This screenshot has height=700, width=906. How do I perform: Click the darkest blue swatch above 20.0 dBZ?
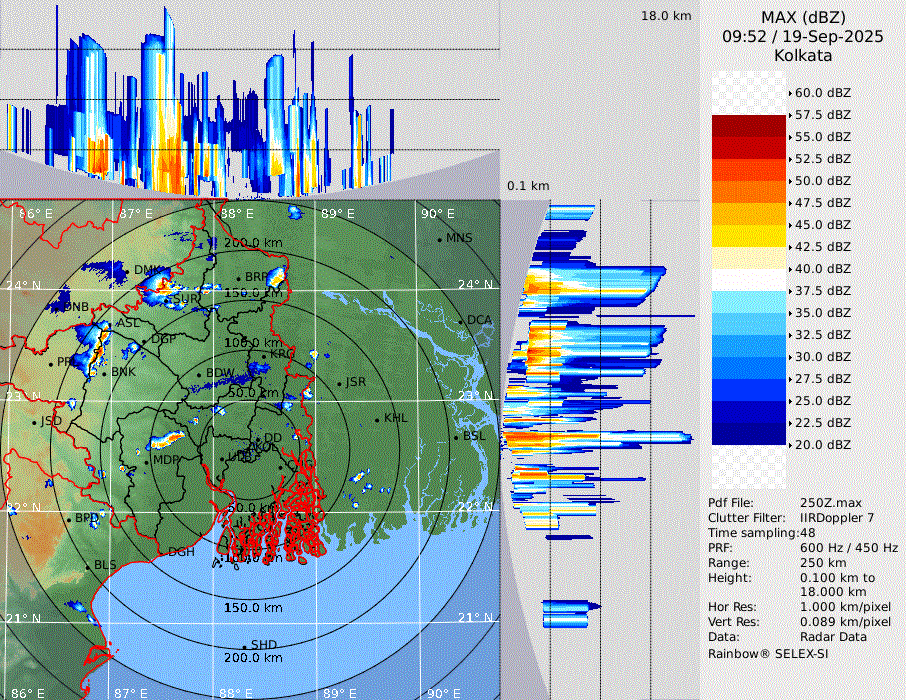748,433
